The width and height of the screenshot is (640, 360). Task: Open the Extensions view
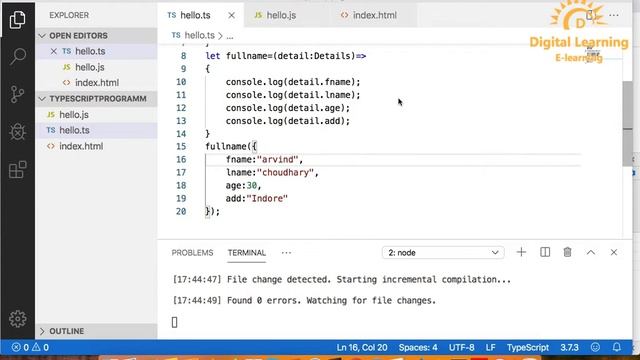18,169
